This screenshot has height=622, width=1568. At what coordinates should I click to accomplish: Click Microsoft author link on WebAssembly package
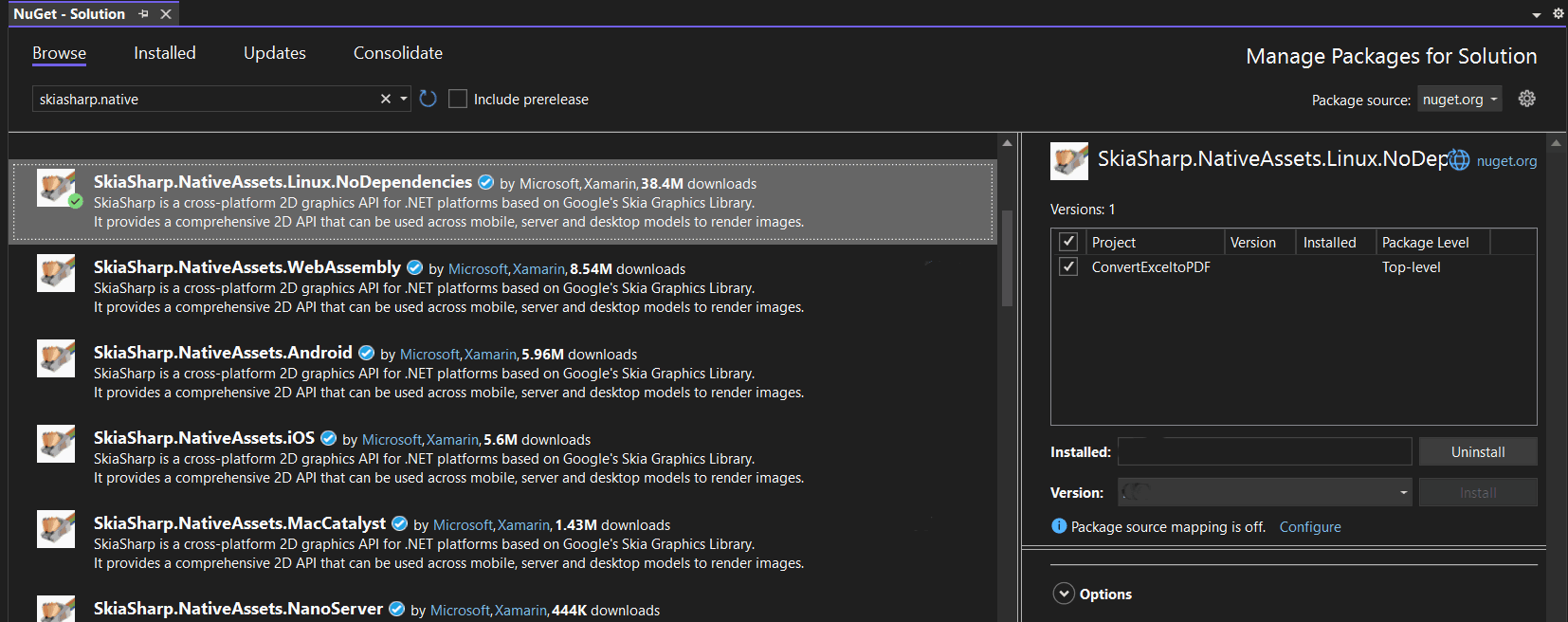478,269
